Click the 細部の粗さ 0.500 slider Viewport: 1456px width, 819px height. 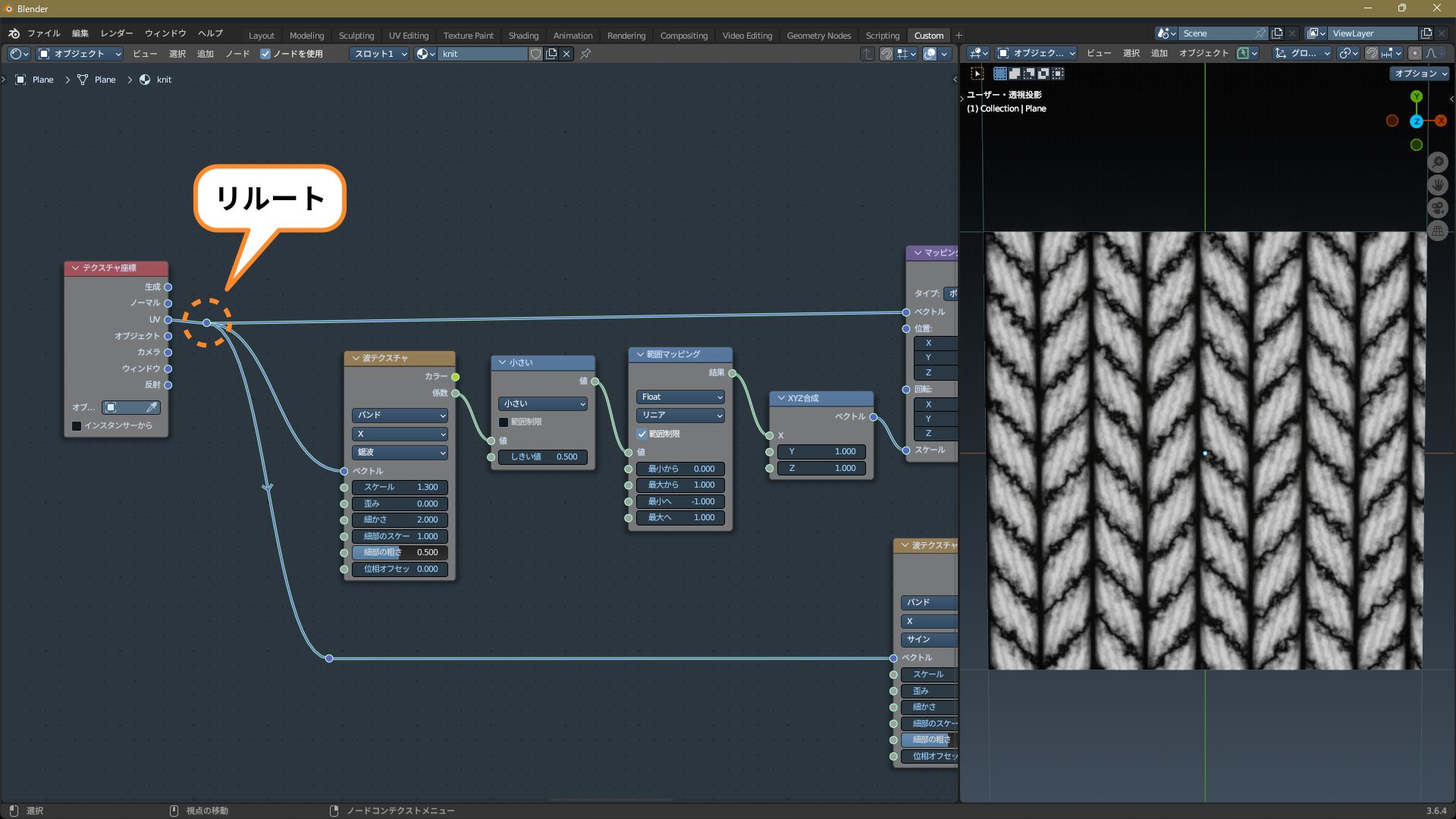tap(400, 552)
